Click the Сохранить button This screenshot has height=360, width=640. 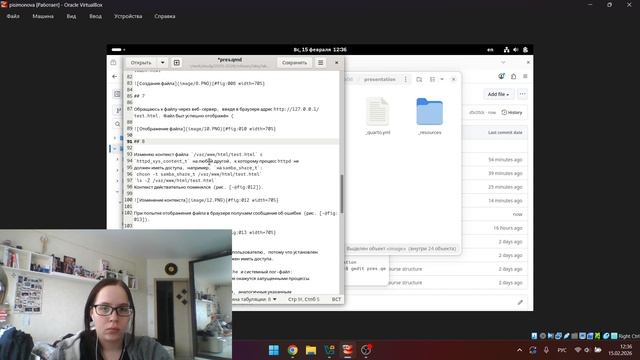[x=294, y=62]
